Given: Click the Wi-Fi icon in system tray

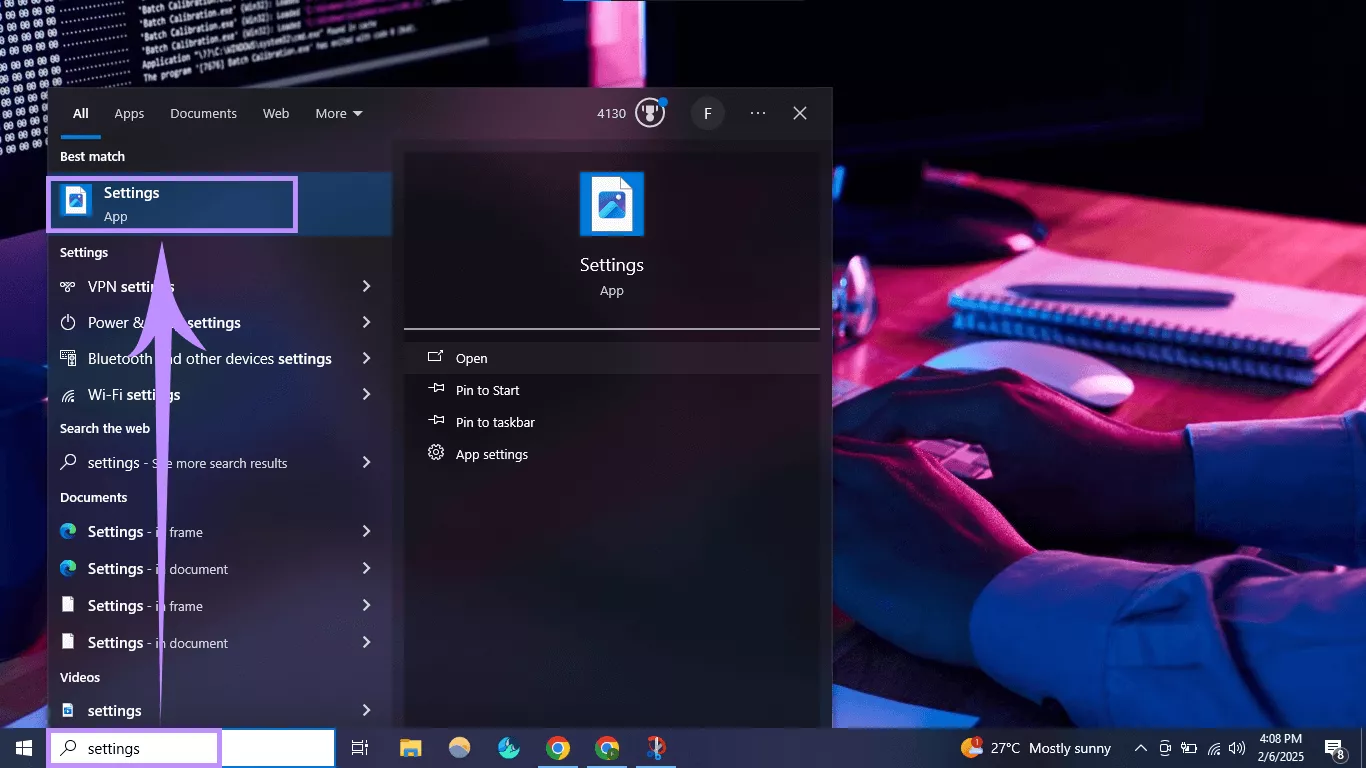Looking at the screenshot, I should click(1211, 747).
